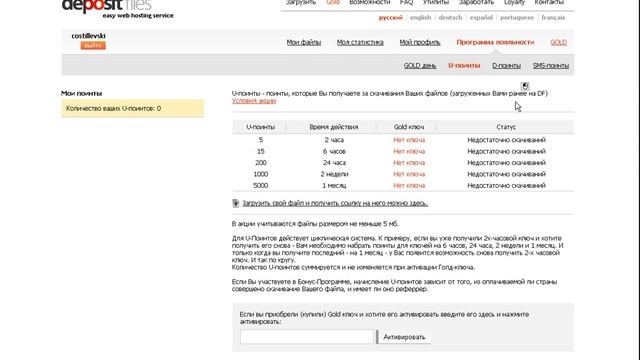Screen dimensions: 640x360
Task: Click Нет ключа in the 15-point row
Action: coord(409,151)
